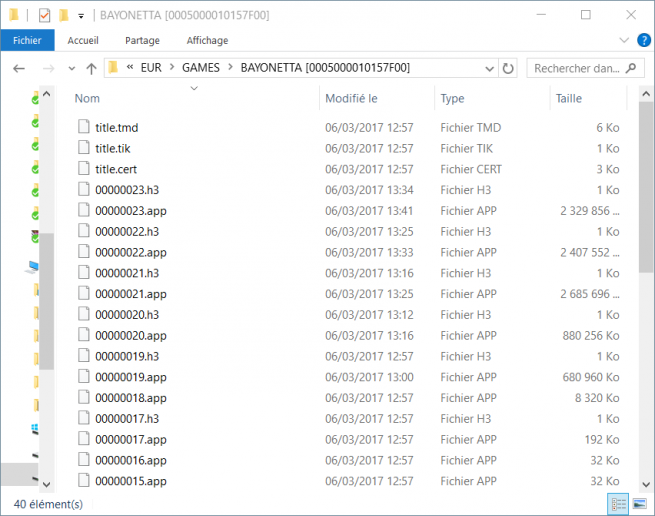Click the properties checkmark quick access icon
The image size is (655, 516).
click(44, 15)
